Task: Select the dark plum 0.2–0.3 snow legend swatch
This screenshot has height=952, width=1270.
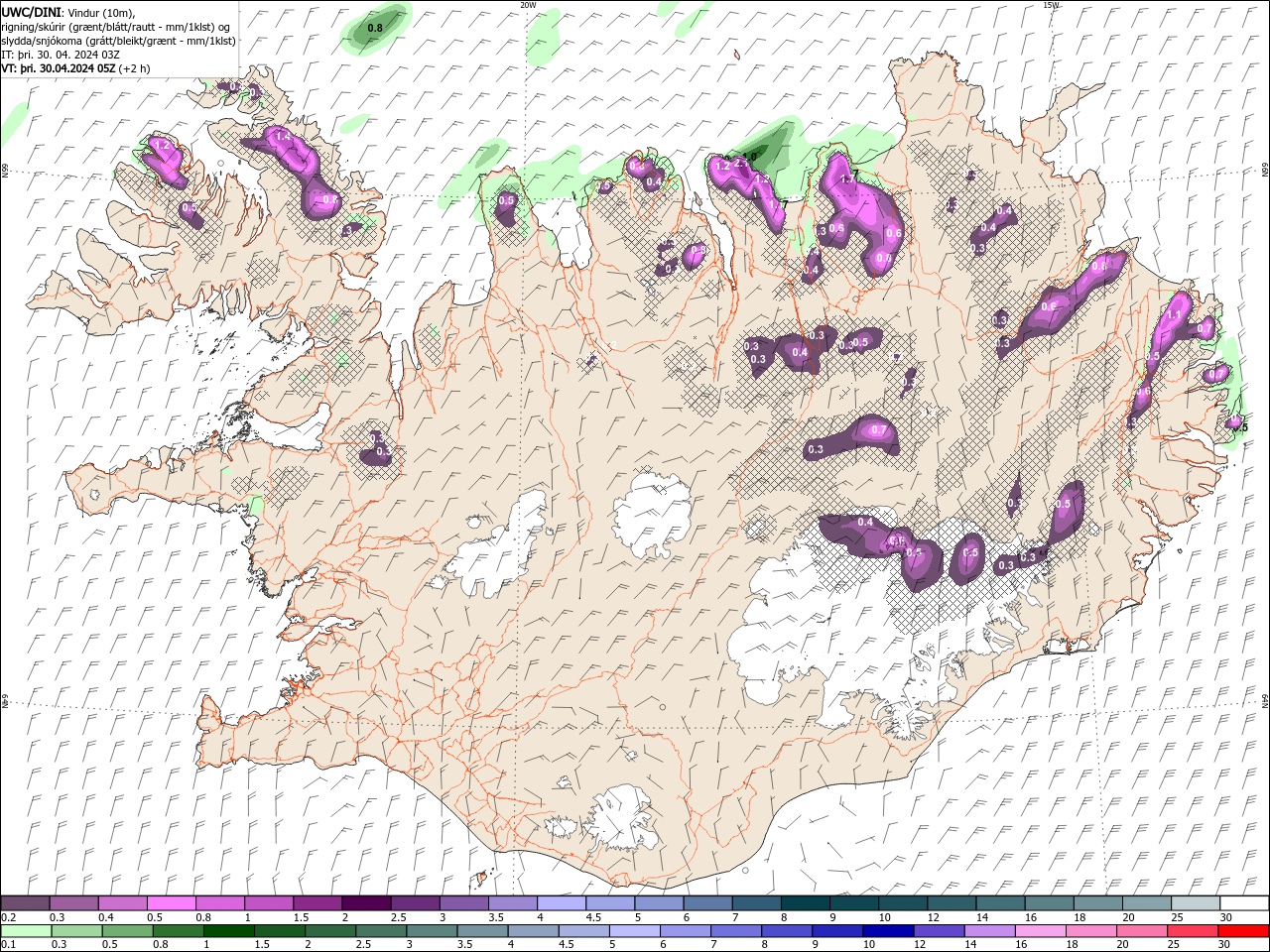Action: click(26, 903)
